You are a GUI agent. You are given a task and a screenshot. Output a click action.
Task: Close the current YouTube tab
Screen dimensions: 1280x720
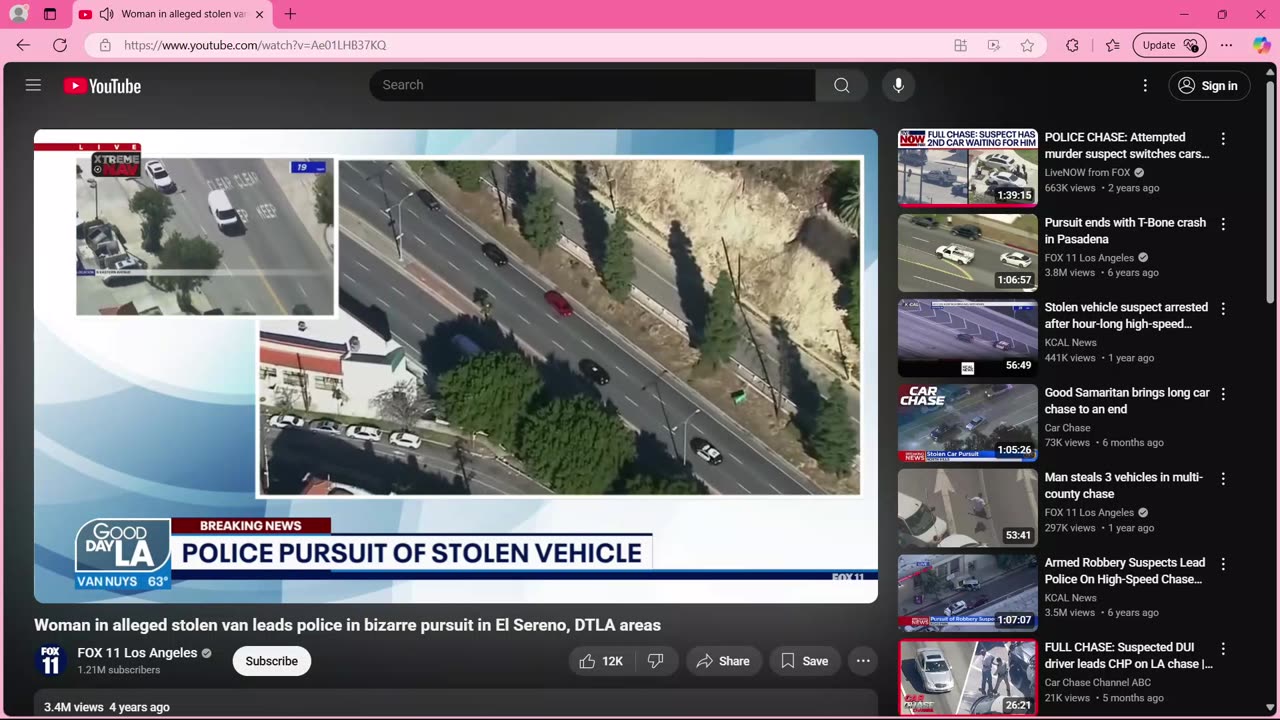(x=259, y=14)
